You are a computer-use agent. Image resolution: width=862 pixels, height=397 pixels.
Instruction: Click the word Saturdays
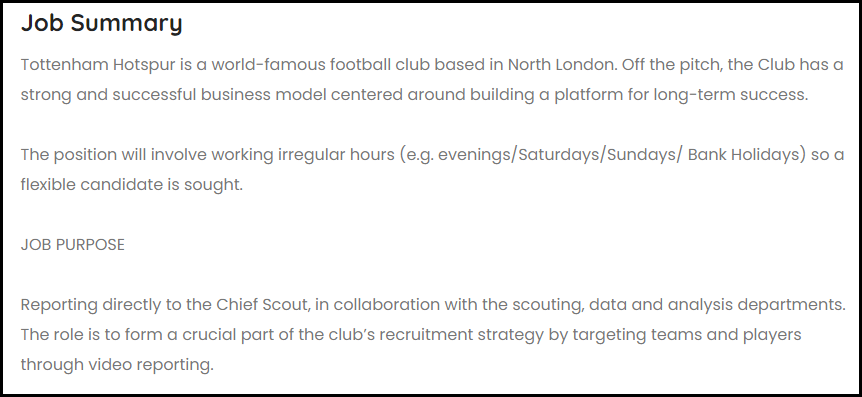pos(559,155)
